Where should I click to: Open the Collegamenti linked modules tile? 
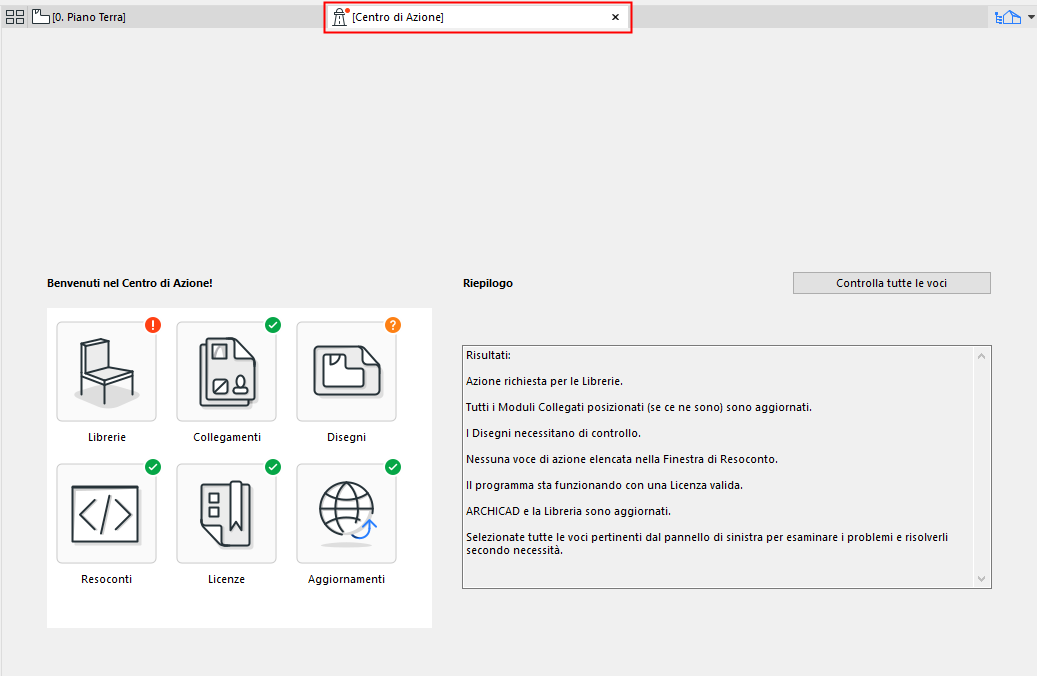[x=226, y=372]
